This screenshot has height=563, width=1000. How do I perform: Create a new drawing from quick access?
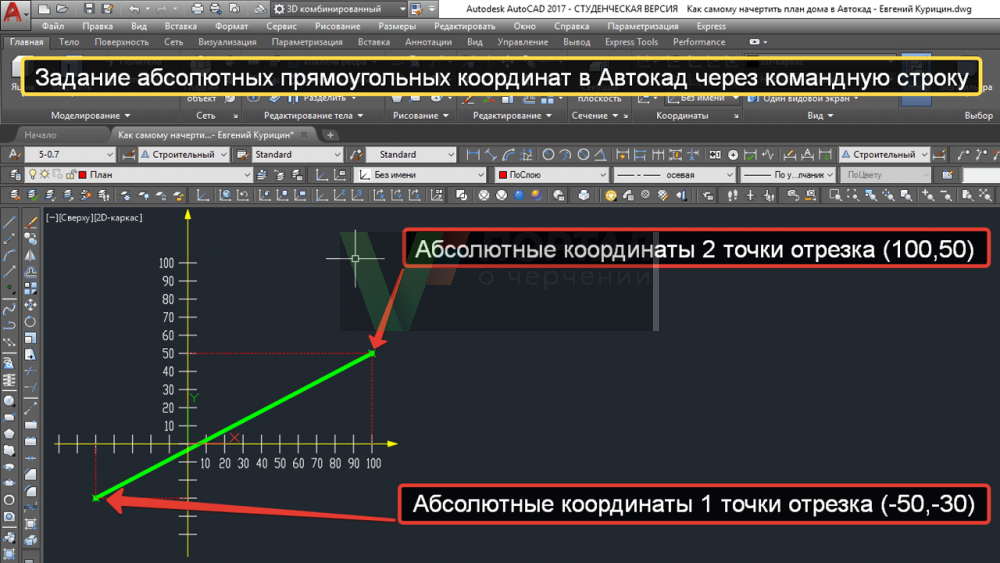click(x=44, y=9)
